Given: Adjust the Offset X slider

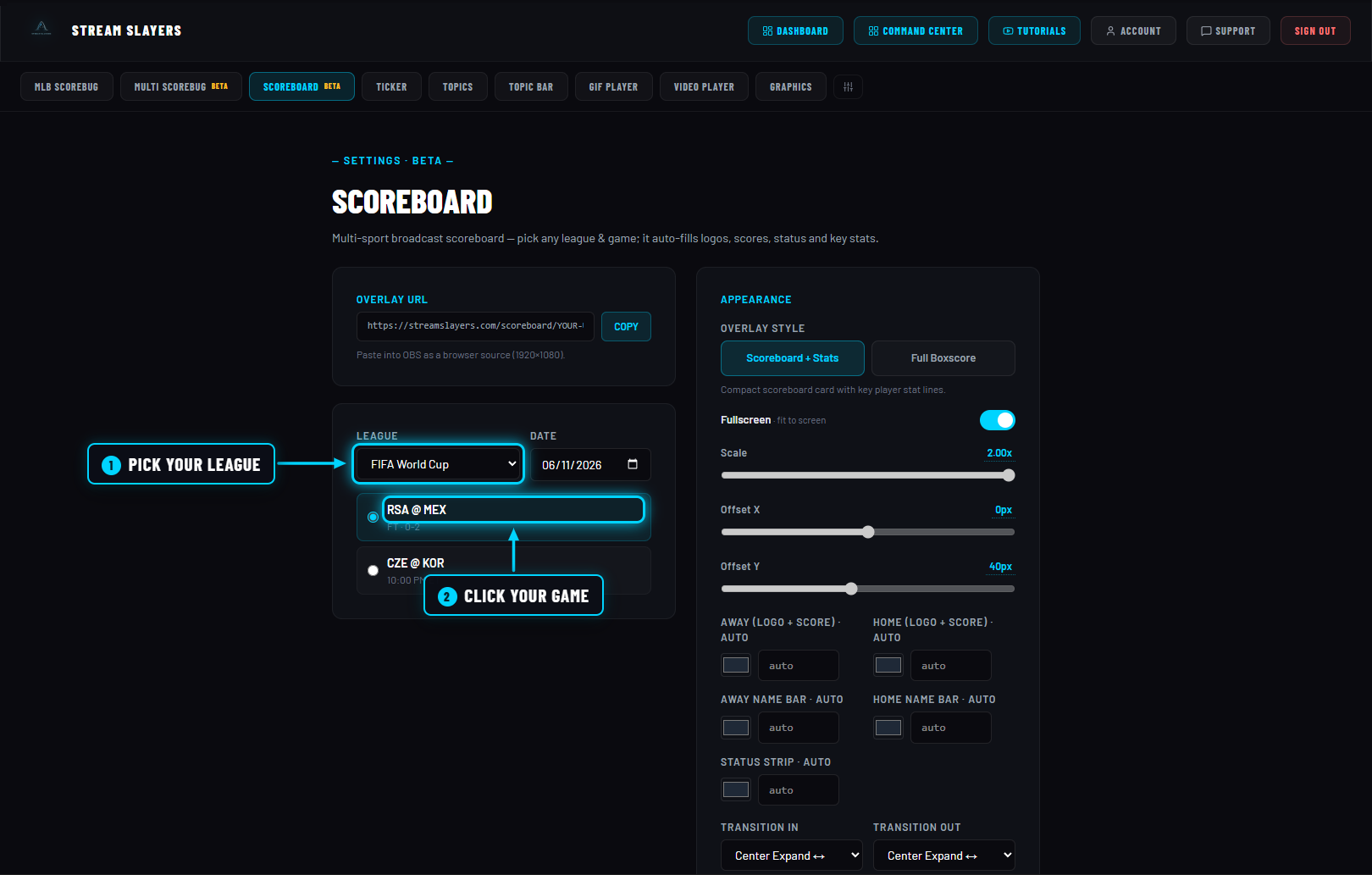Looking at the screenshot, I should (x=867, y=532).
